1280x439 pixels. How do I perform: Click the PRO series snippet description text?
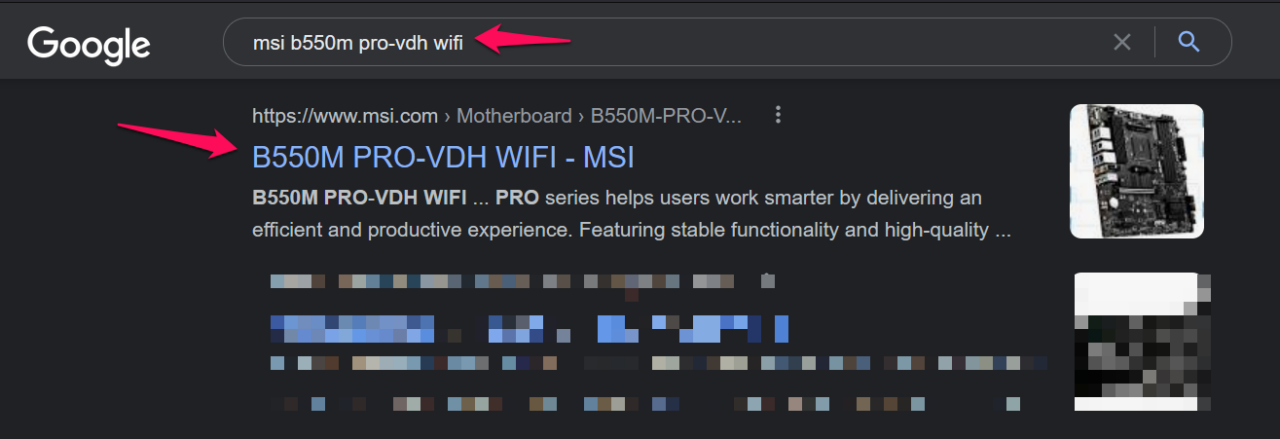coord(631,213)
